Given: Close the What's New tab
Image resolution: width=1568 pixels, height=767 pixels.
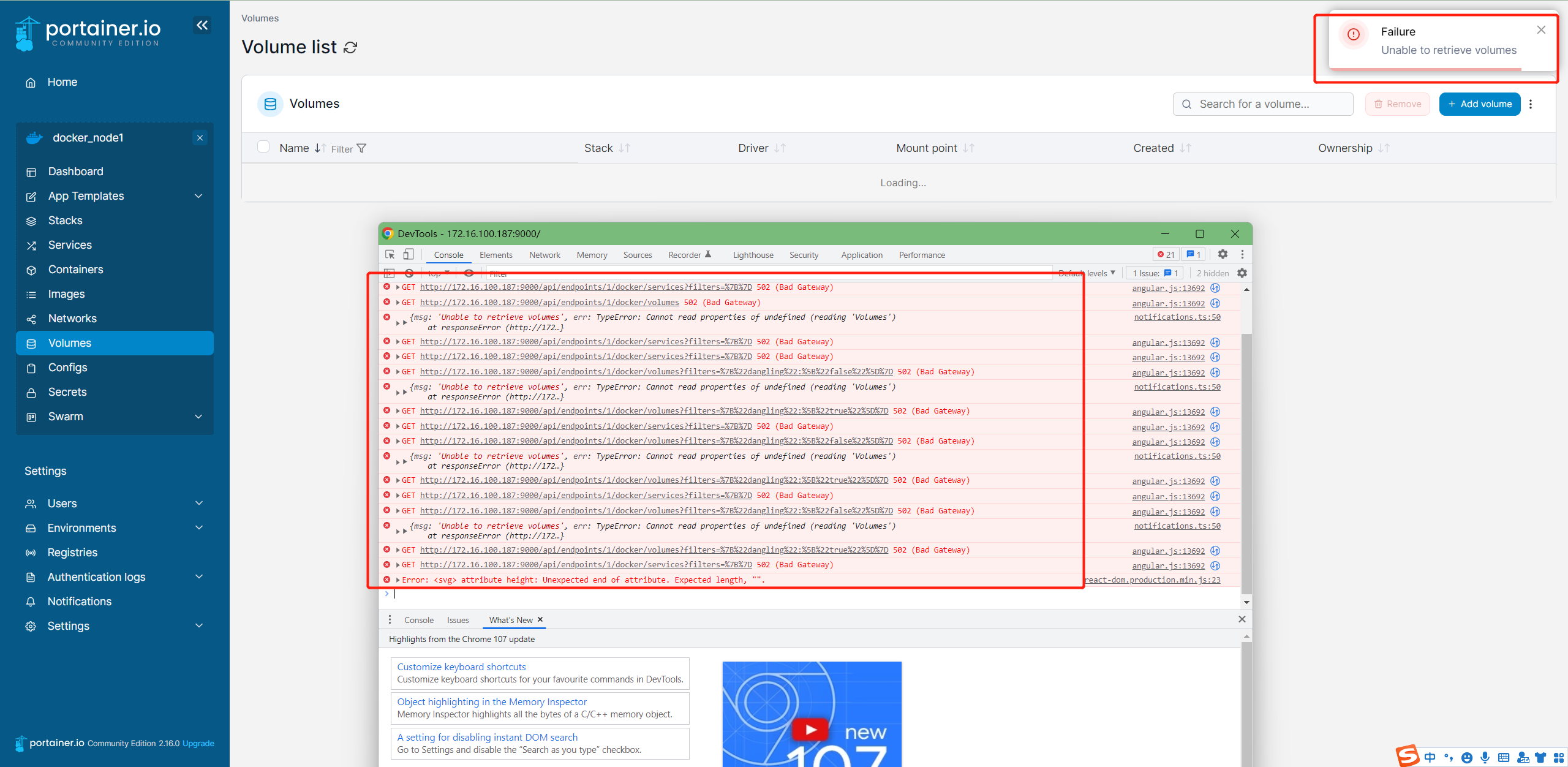Looking at the screenshot, I should (540, 620).
